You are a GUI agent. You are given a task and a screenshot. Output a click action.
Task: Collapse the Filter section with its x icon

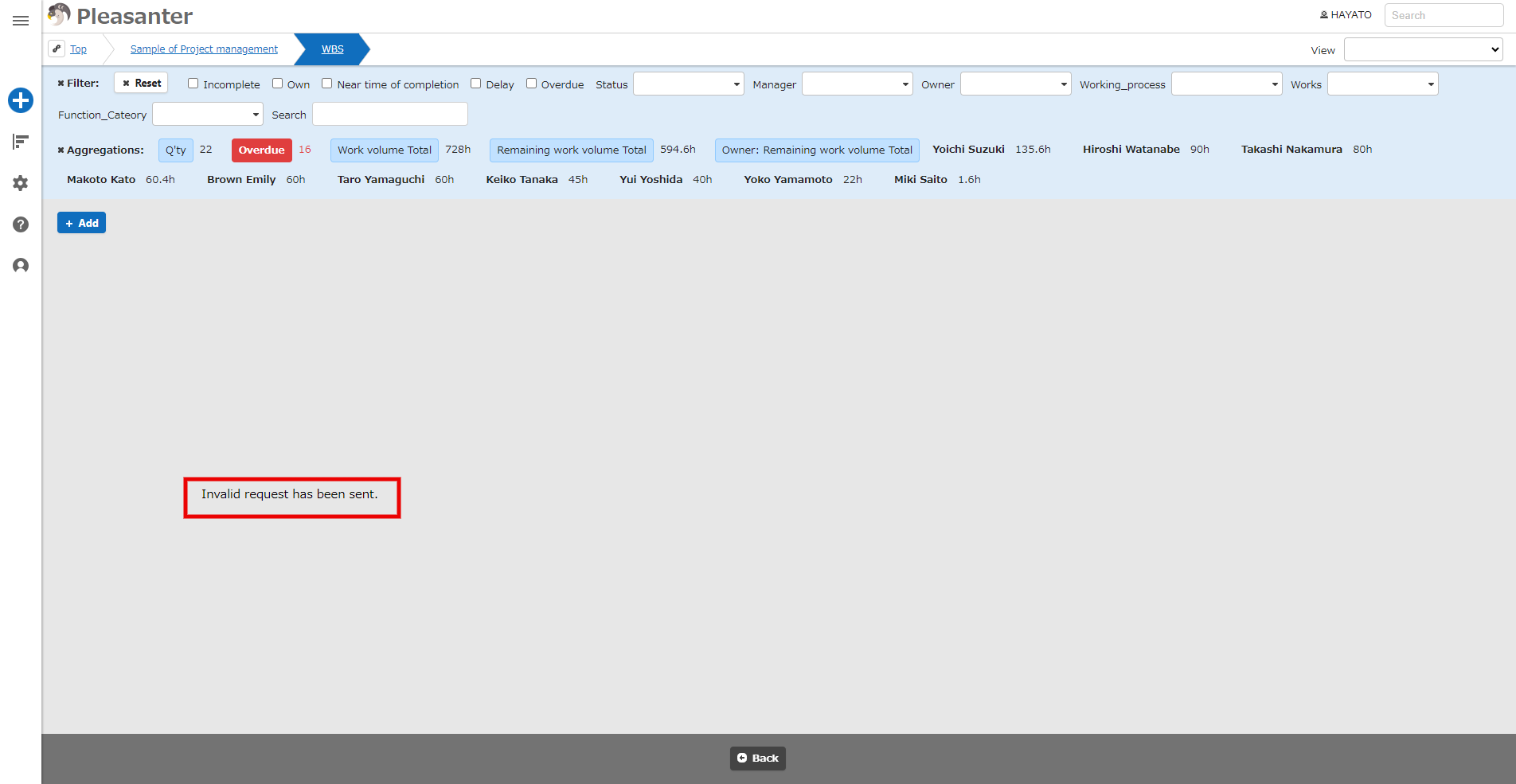61,83
